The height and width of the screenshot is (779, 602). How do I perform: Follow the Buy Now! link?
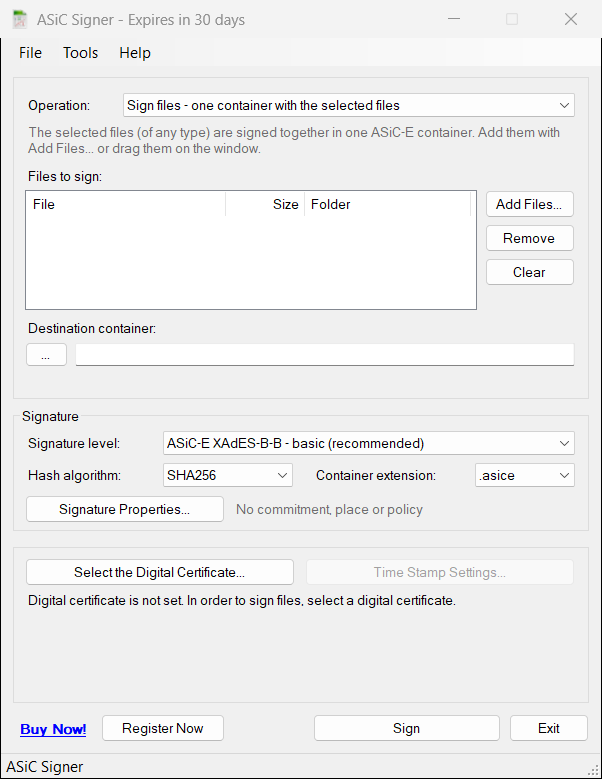(x=53, y=729)
